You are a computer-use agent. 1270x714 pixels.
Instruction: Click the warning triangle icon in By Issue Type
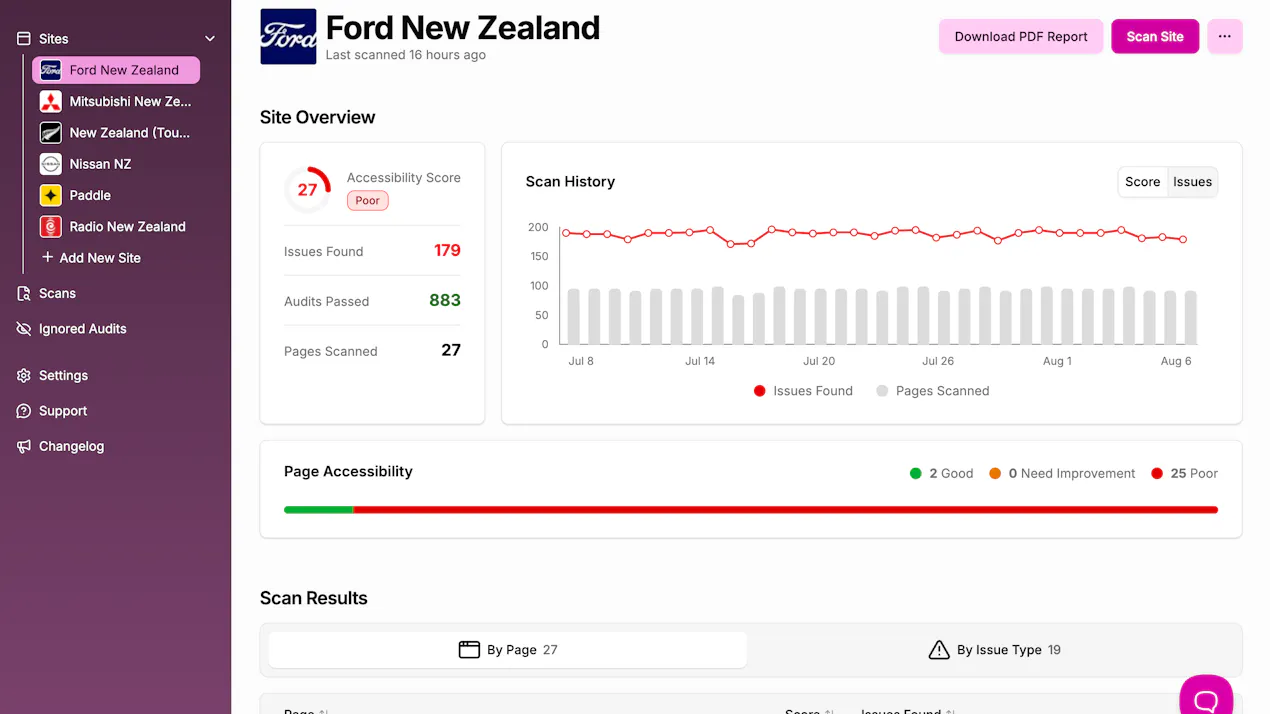pyautogui.click(x=939, y=650)
